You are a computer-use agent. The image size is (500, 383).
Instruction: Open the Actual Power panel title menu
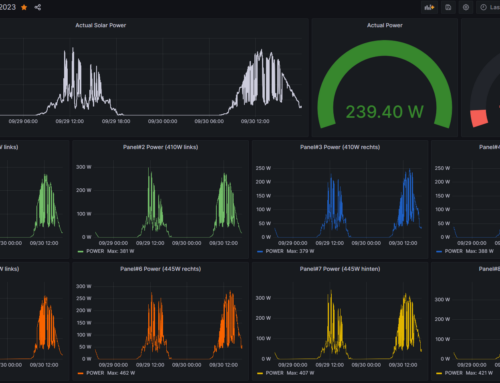385,25
